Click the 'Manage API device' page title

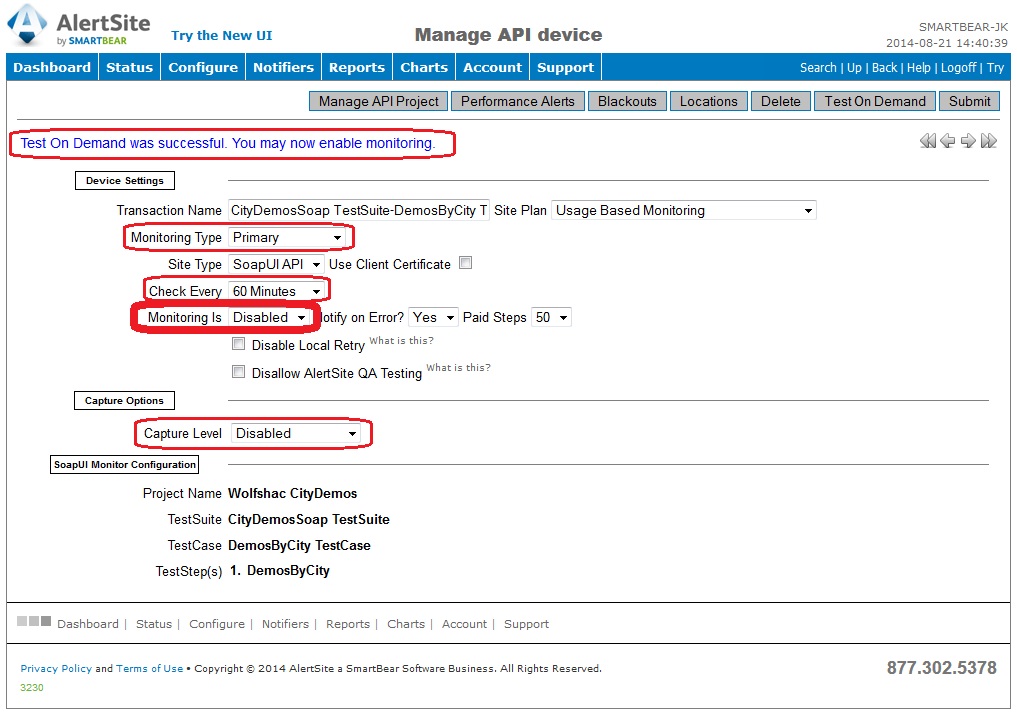tap(508, 34)
